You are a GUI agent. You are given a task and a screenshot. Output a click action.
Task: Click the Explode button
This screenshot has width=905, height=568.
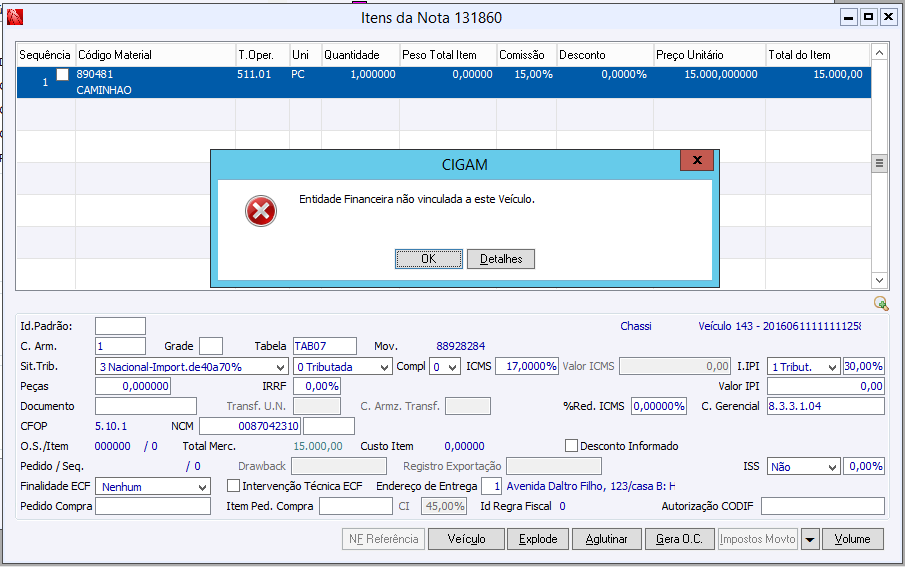point(538,539)
